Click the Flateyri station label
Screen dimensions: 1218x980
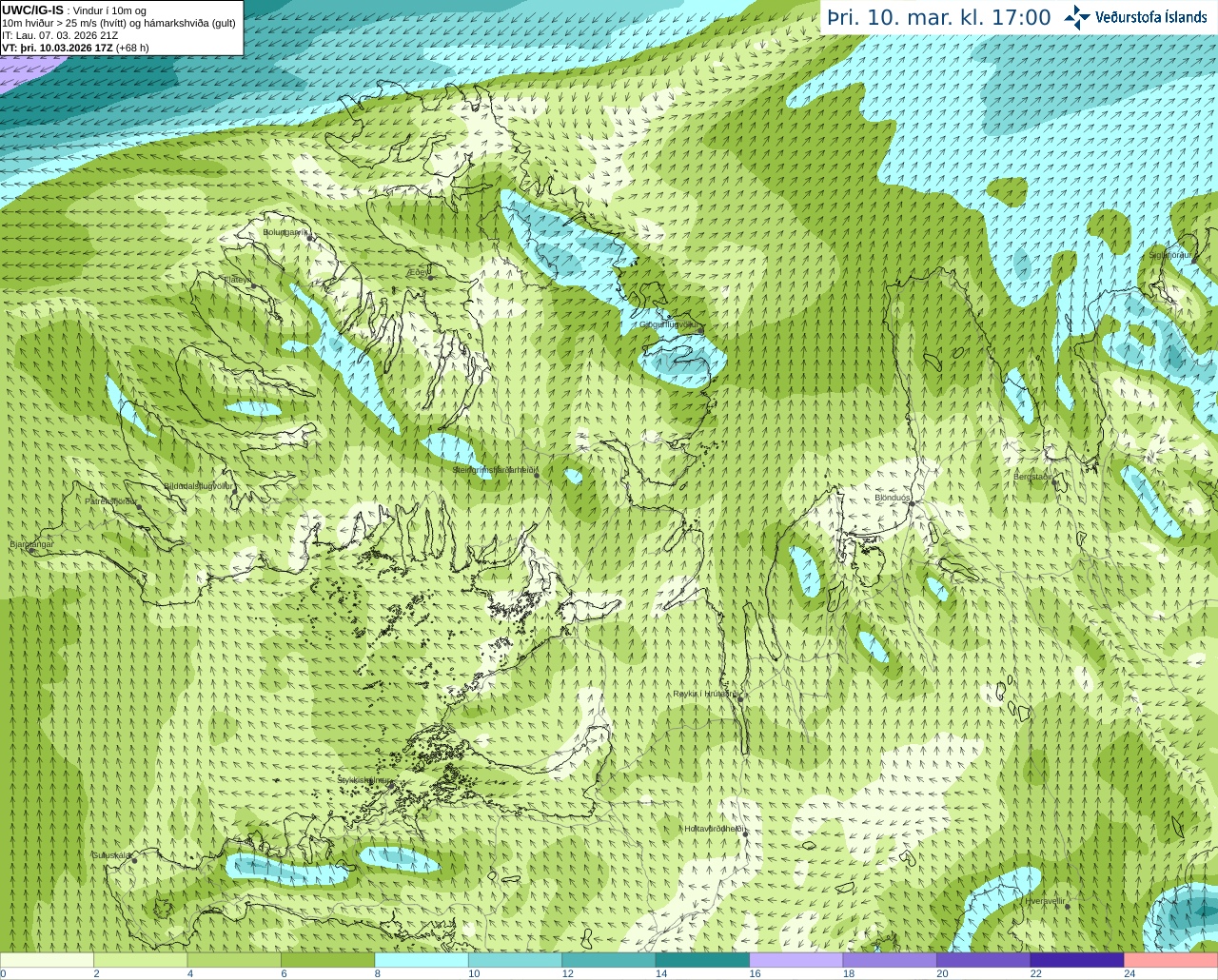click(x=237, y=280)
